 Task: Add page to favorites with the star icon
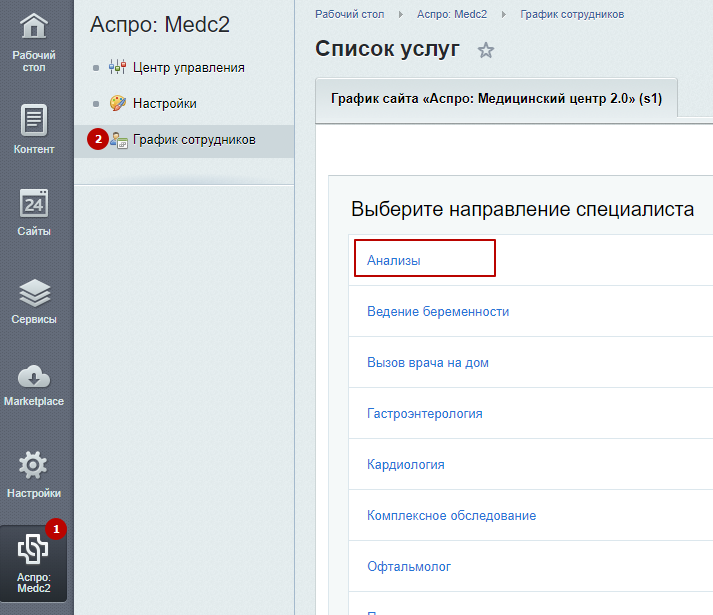[486, 50]
